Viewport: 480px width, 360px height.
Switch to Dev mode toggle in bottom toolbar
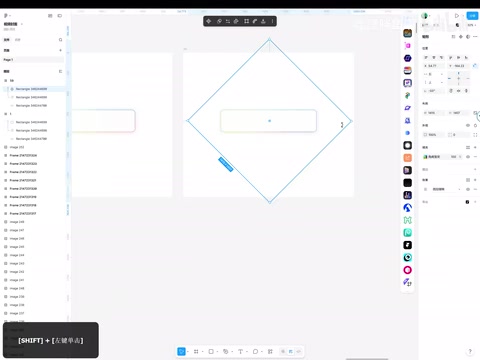pyautogui.click(x=299, y=351)
